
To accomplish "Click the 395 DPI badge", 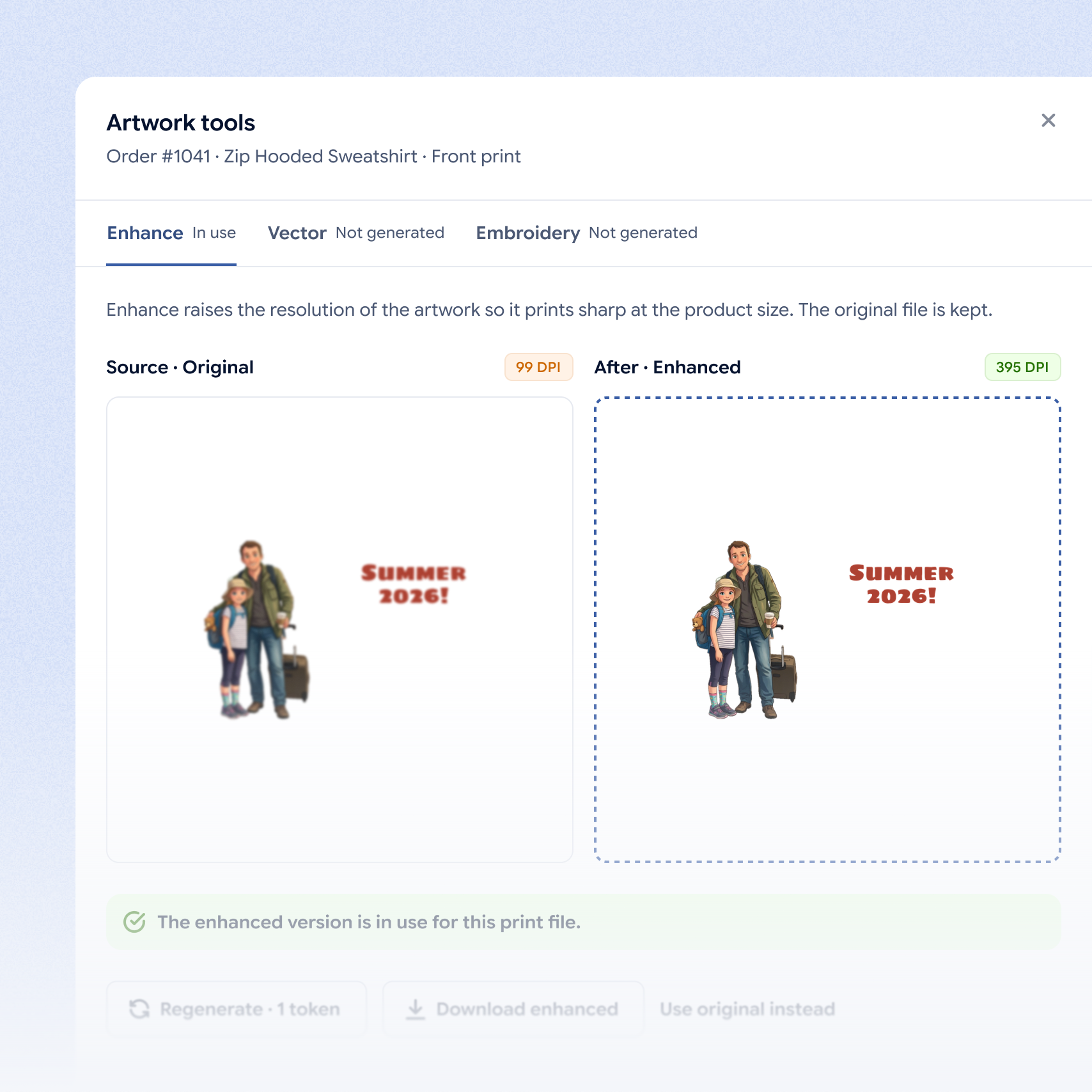I will 1022,367.
